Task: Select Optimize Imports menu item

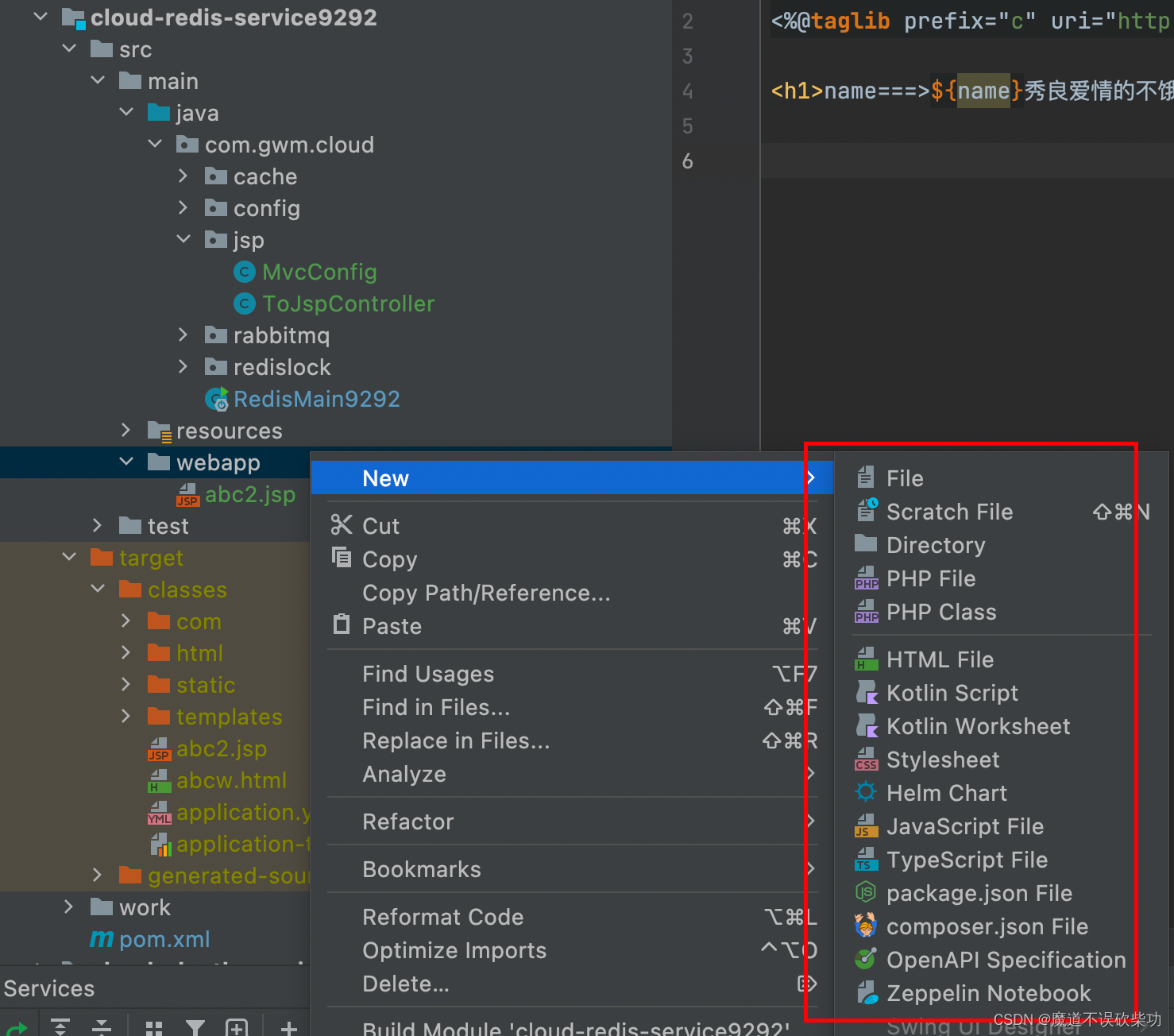Action: tap(572, 950)
